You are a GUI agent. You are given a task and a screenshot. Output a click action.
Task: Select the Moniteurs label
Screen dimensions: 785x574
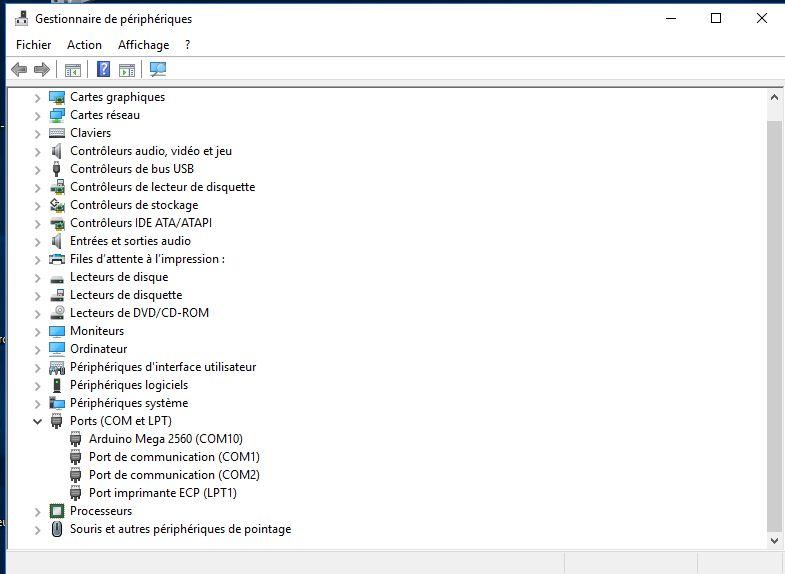point(97,331)
